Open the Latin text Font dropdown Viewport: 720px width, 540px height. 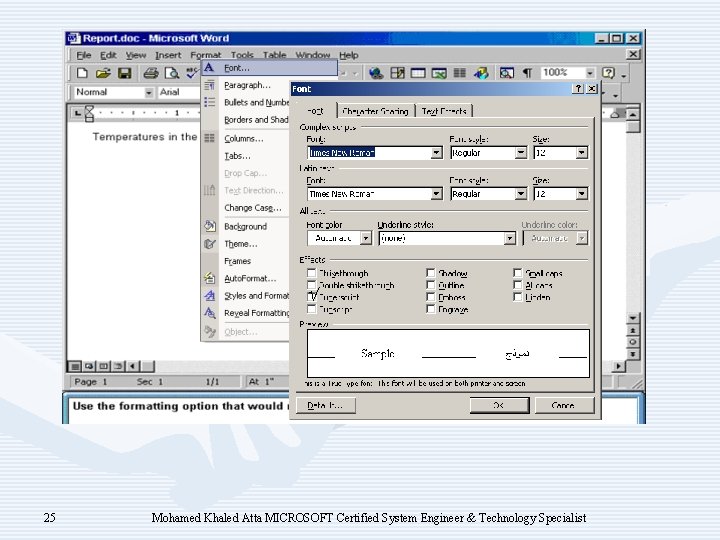pos(437,194)
